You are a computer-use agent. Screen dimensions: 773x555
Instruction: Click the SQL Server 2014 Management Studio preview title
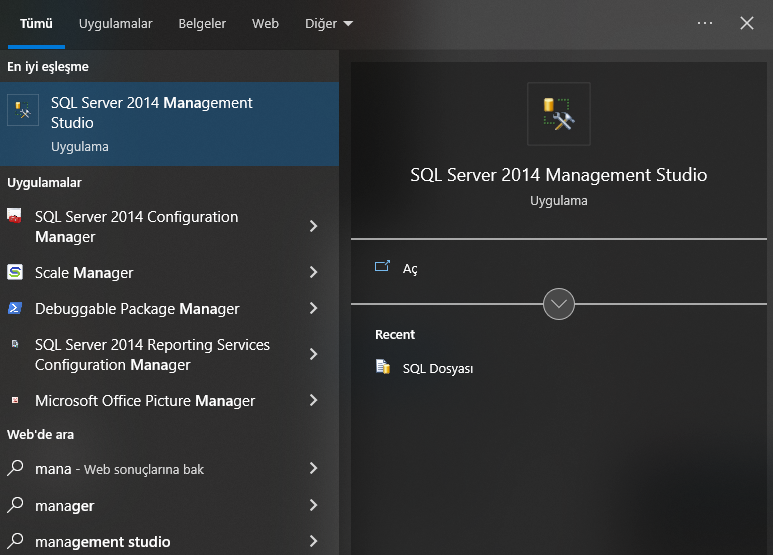pyautogui.click(x=559, y=175)
